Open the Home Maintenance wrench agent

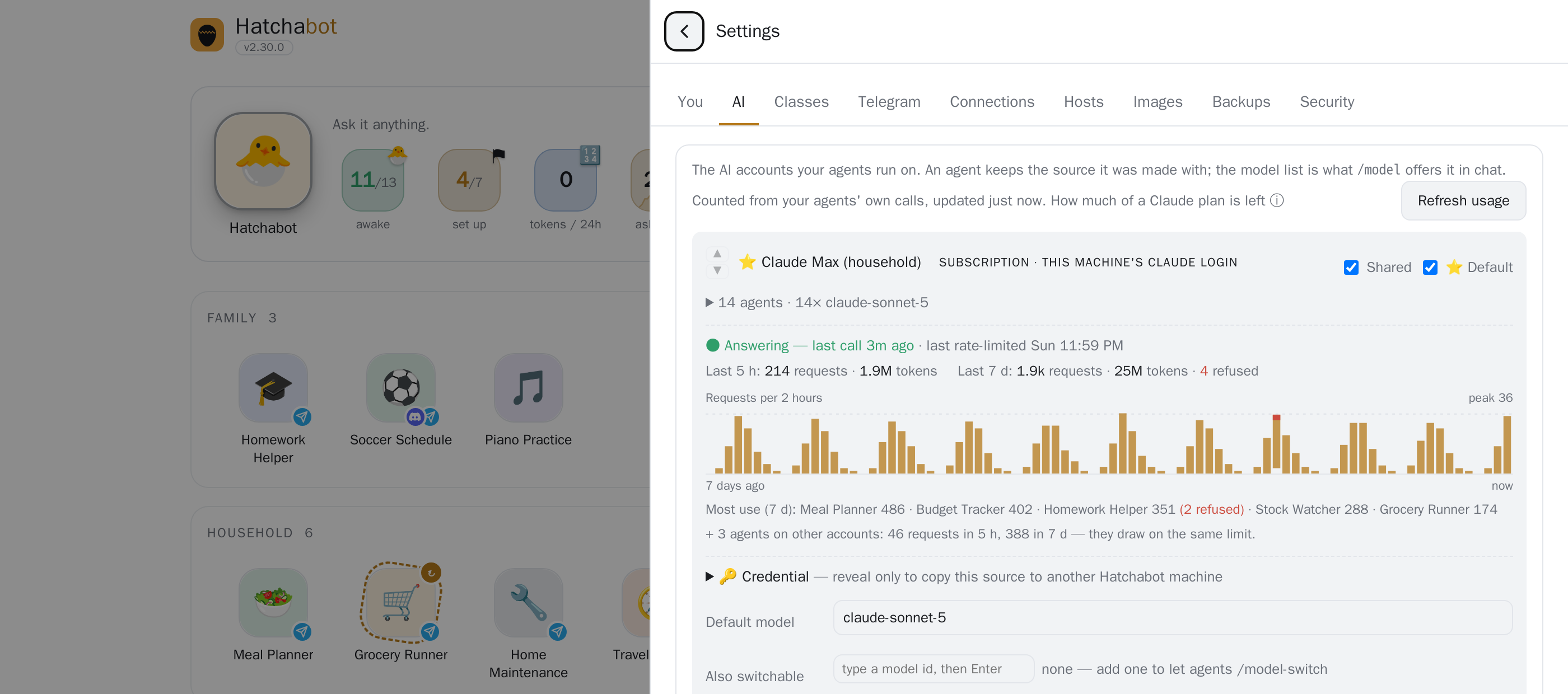tap(528, 603)
